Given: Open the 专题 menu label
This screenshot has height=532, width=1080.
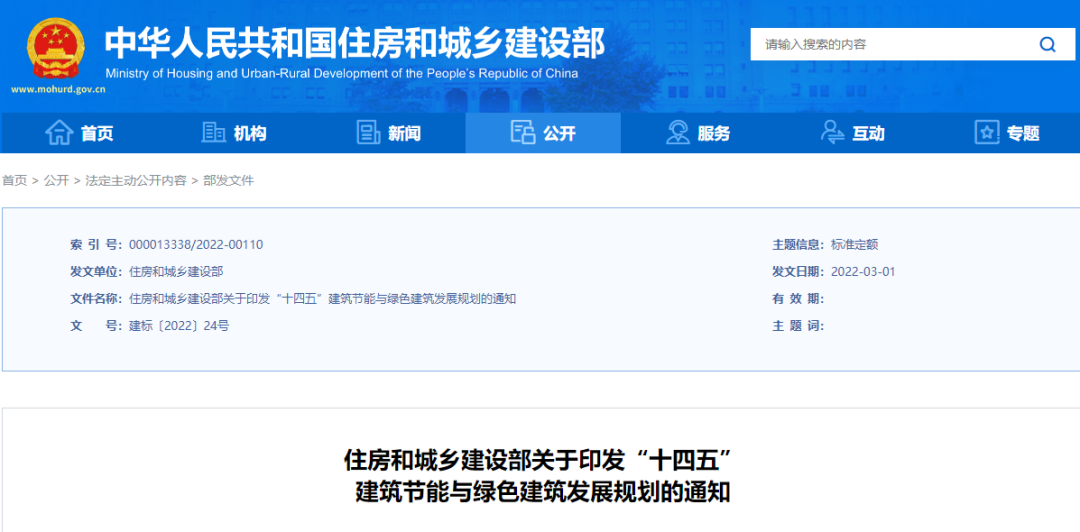Looking at the screenshot, I should tap(1023, 133).
